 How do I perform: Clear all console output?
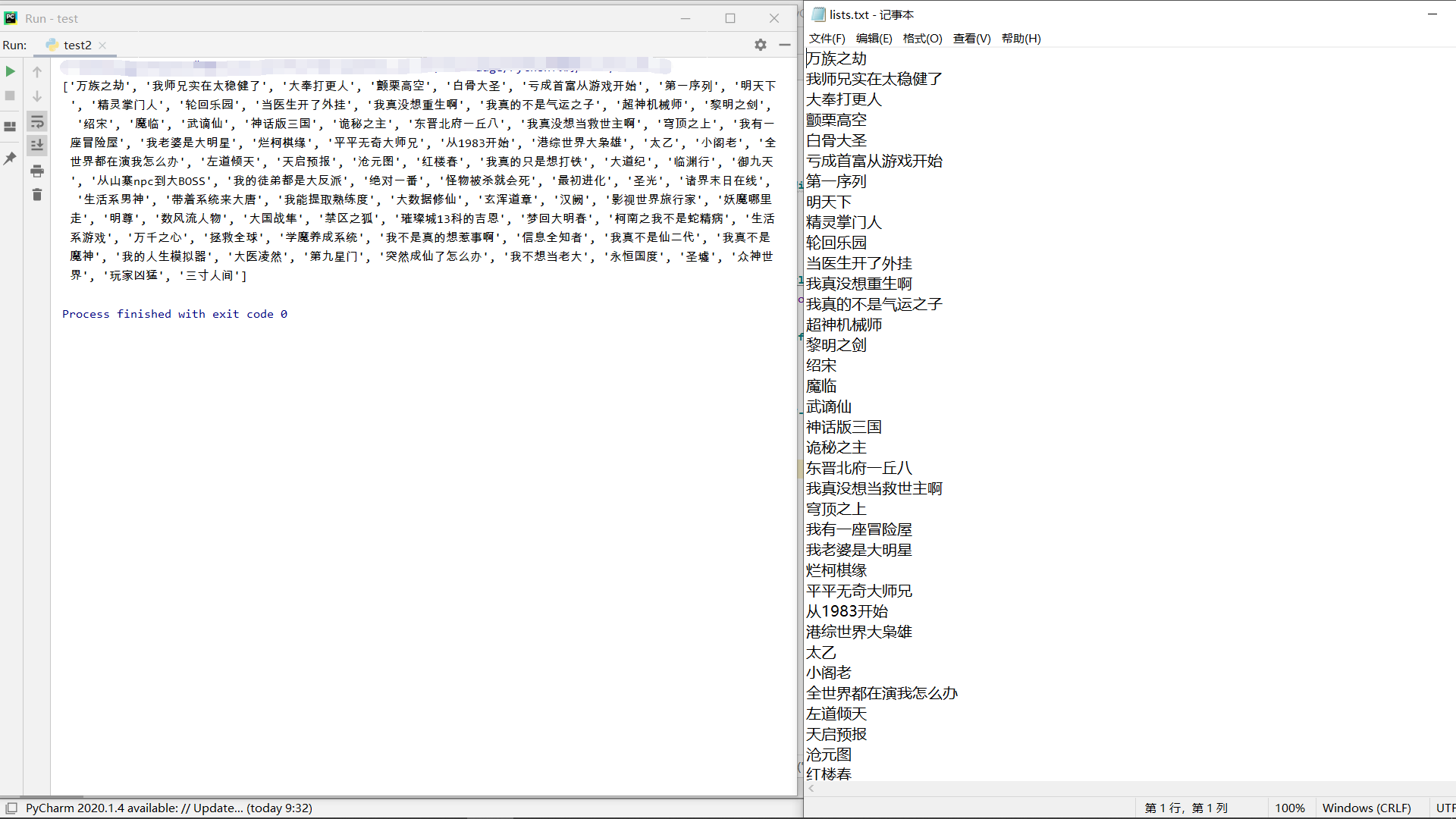pyautogui.click(x=36, y=195)
